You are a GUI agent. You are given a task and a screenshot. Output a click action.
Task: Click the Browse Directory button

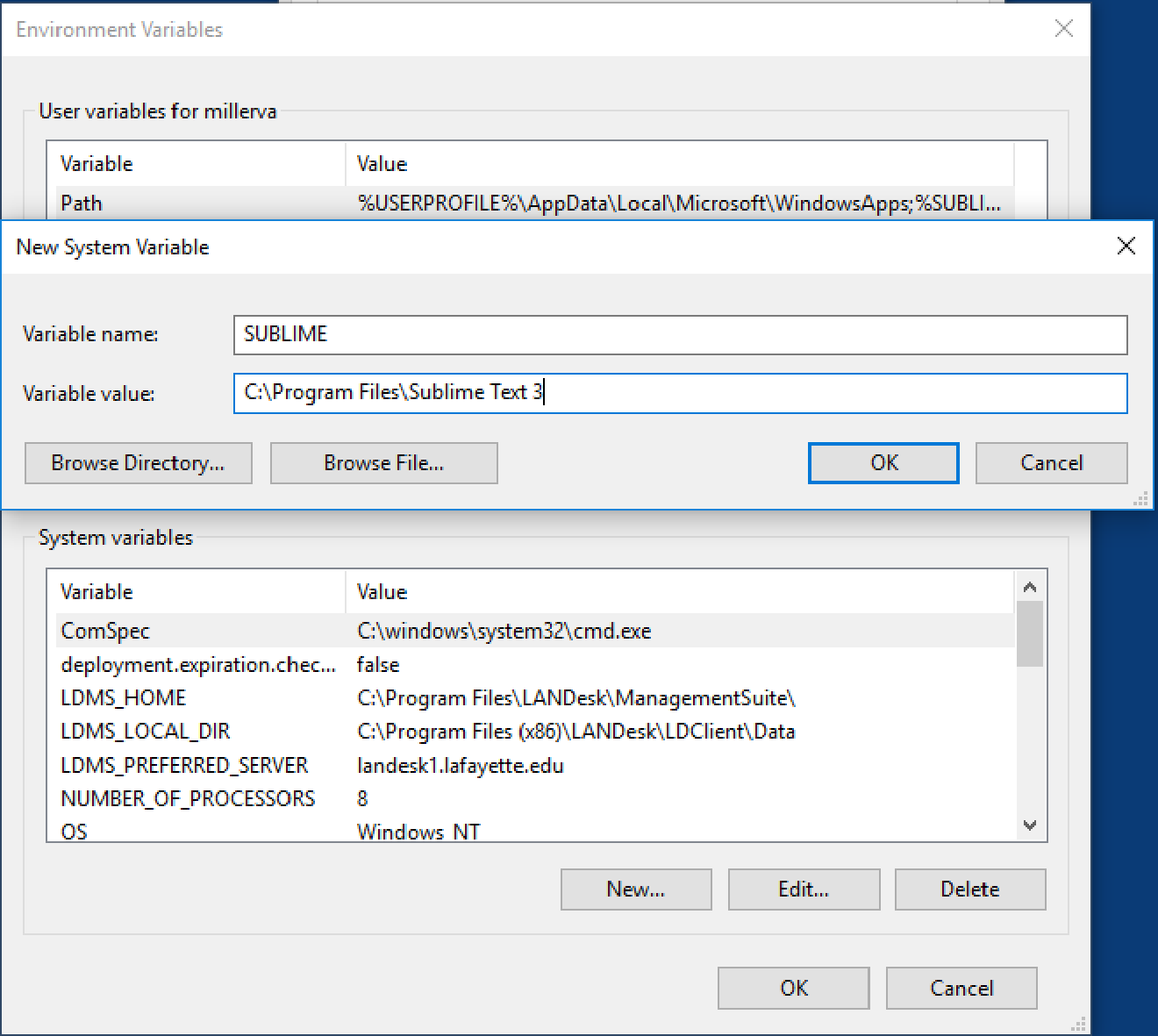[x=138, y=463]
